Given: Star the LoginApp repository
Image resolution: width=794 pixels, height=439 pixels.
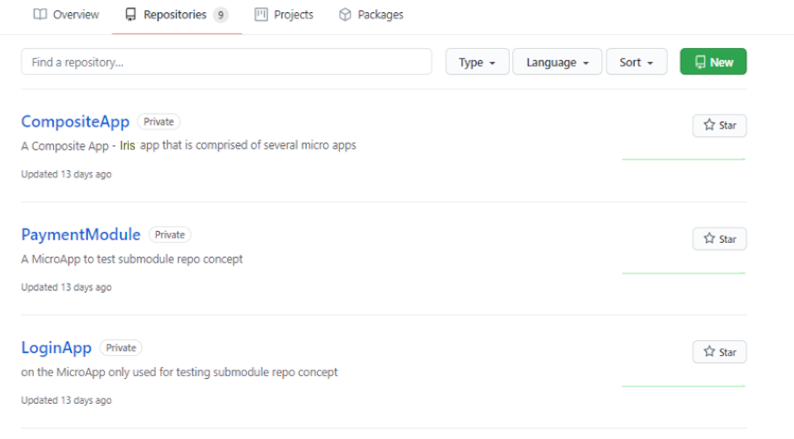Looking at the screenshot, I should [x=719, y=352].
